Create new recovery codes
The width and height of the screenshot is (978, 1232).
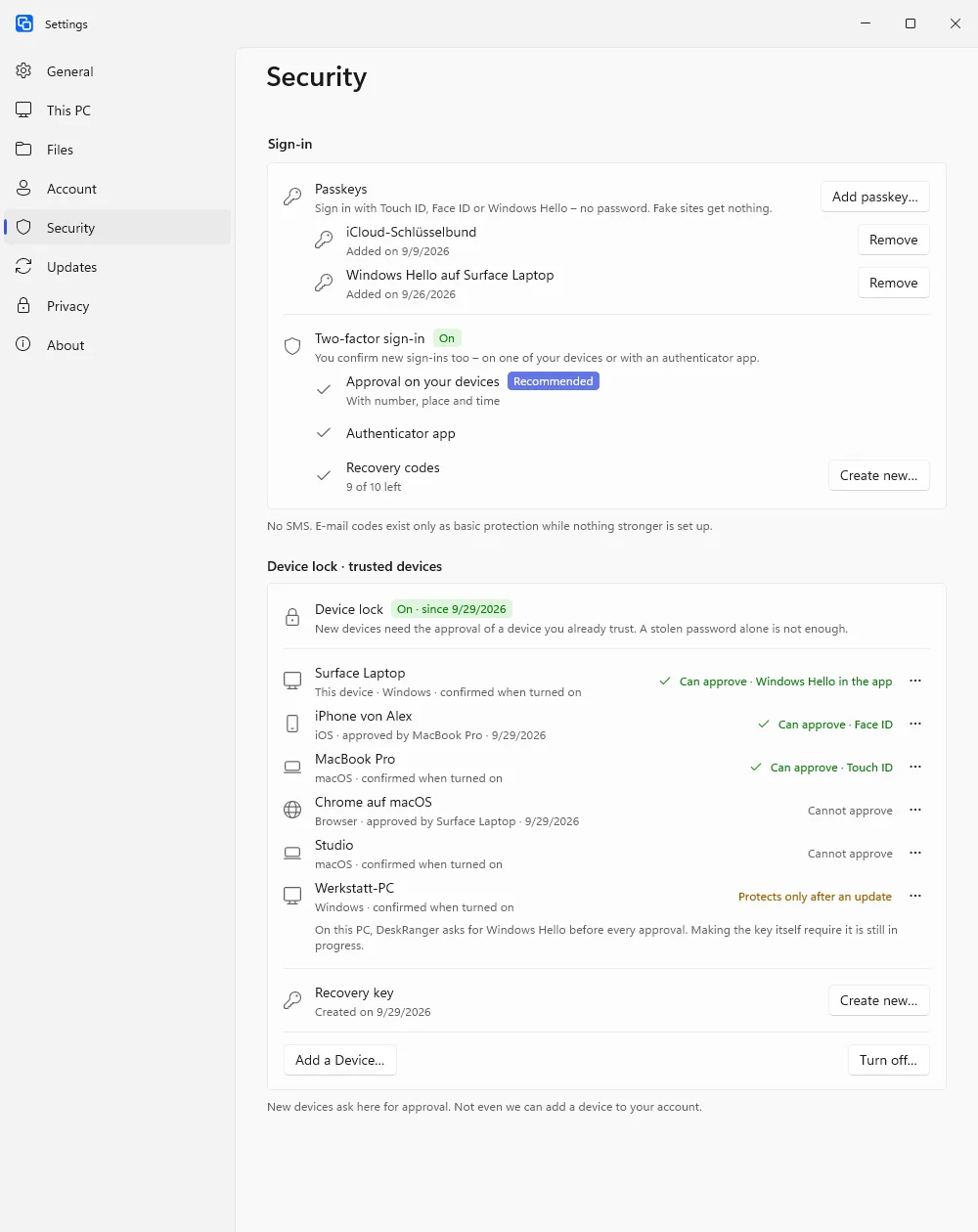coord(879,475)
